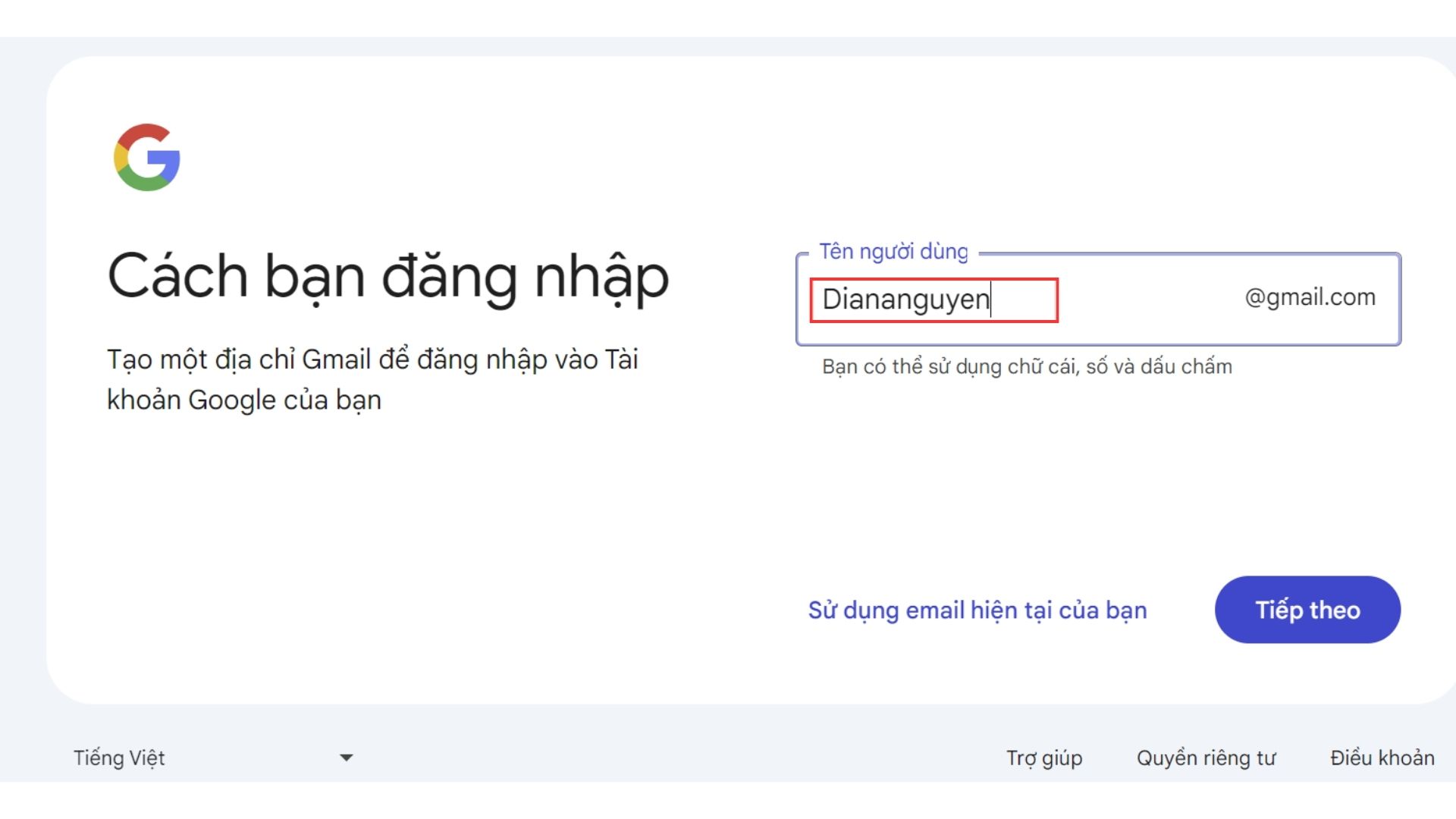Open Sử dụng email hiện tại của bạn link
This screenshot has height=819, width=1456.
click(x=977, y=610)
